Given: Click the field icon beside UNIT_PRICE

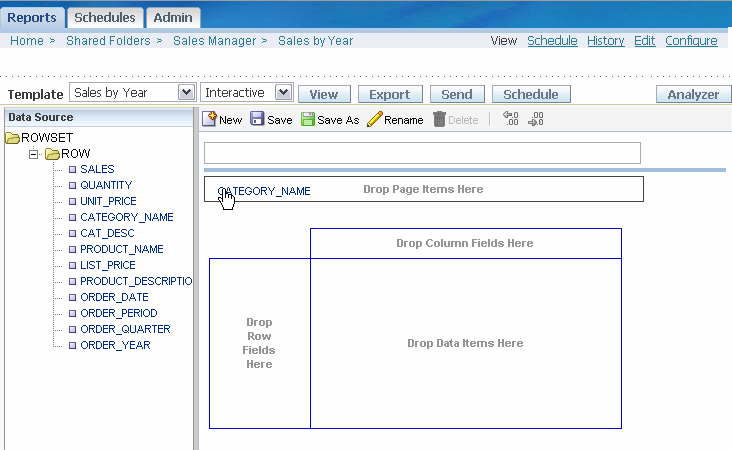Looking at the screenshot, I should pyautogui.click(x=72, y=202).
